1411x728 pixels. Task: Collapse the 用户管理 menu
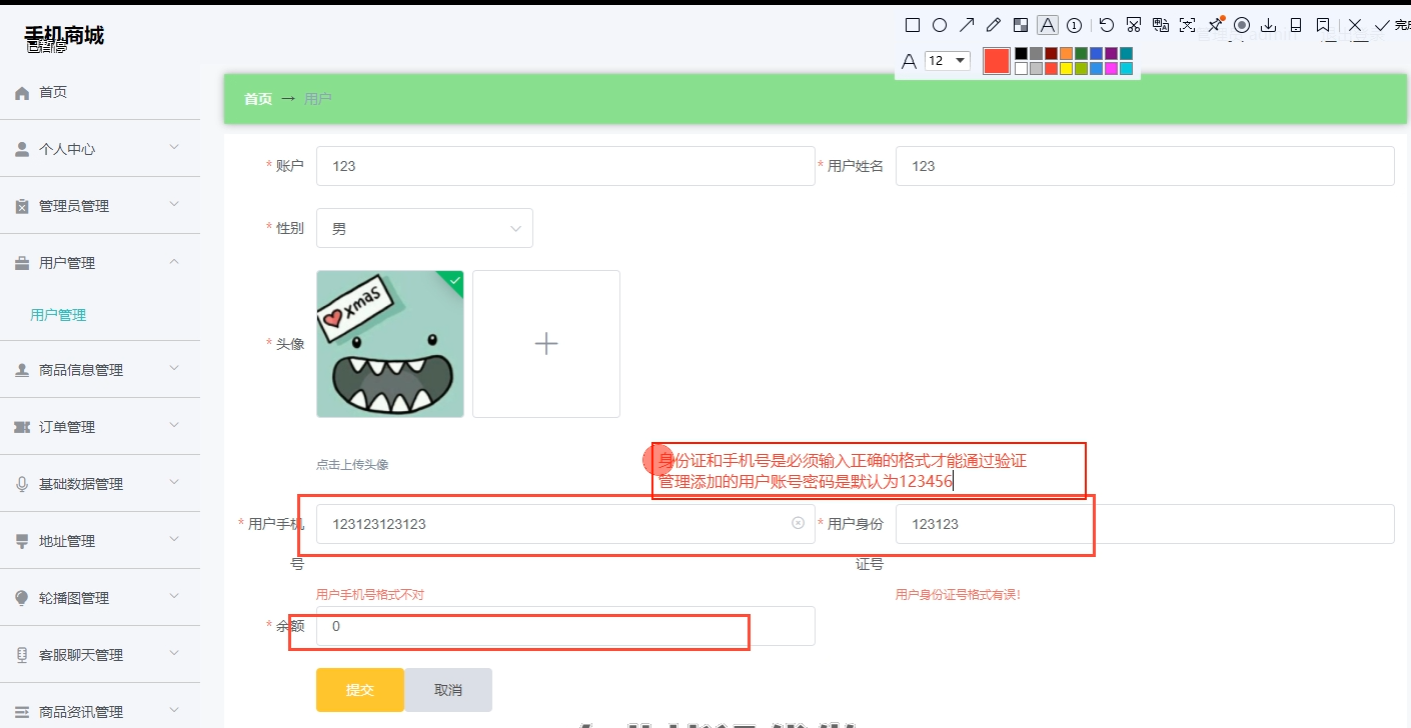[100, 263]
